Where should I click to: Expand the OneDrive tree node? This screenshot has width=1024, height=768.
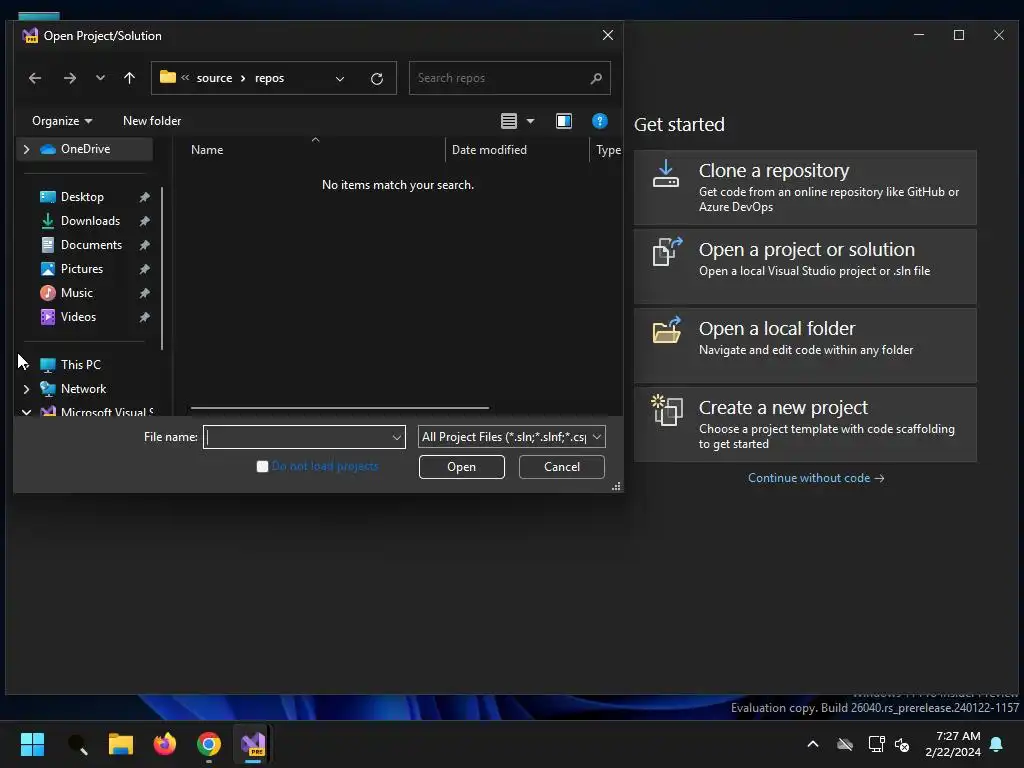(x=26, y=149)
